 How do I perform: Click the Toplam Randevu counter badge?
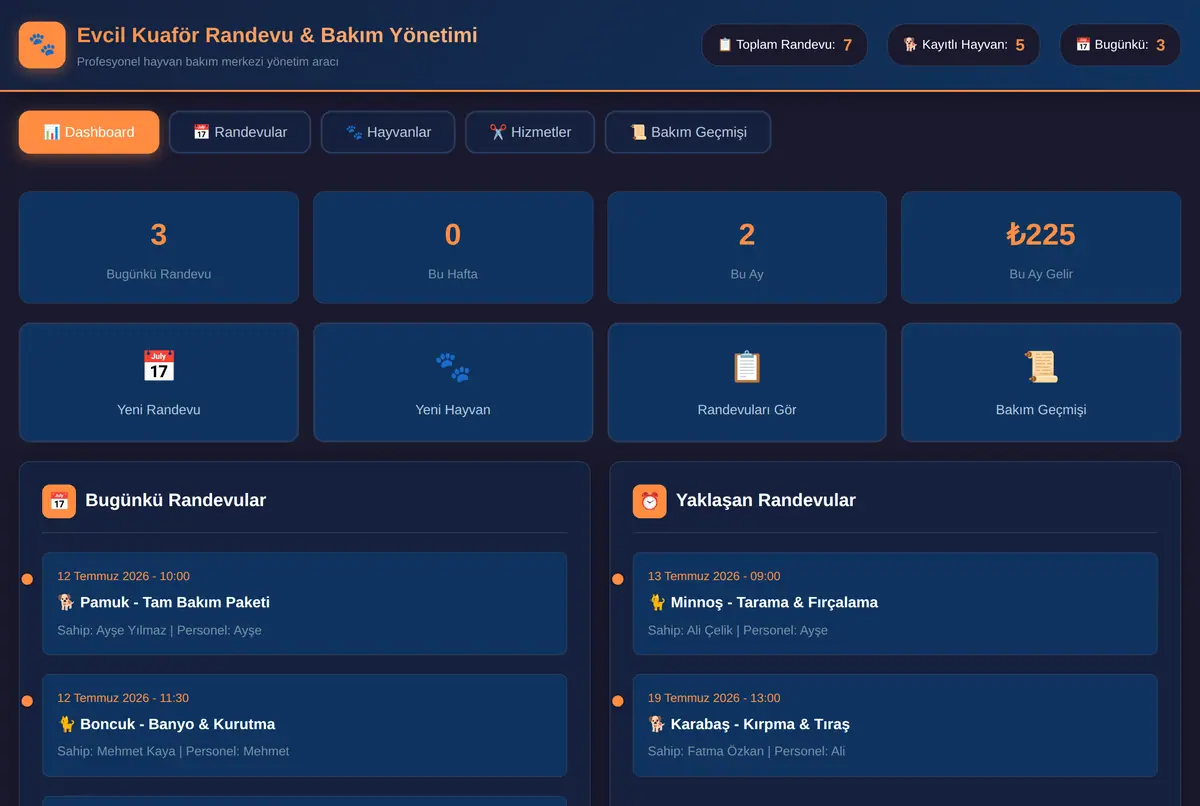click(785, 45)
